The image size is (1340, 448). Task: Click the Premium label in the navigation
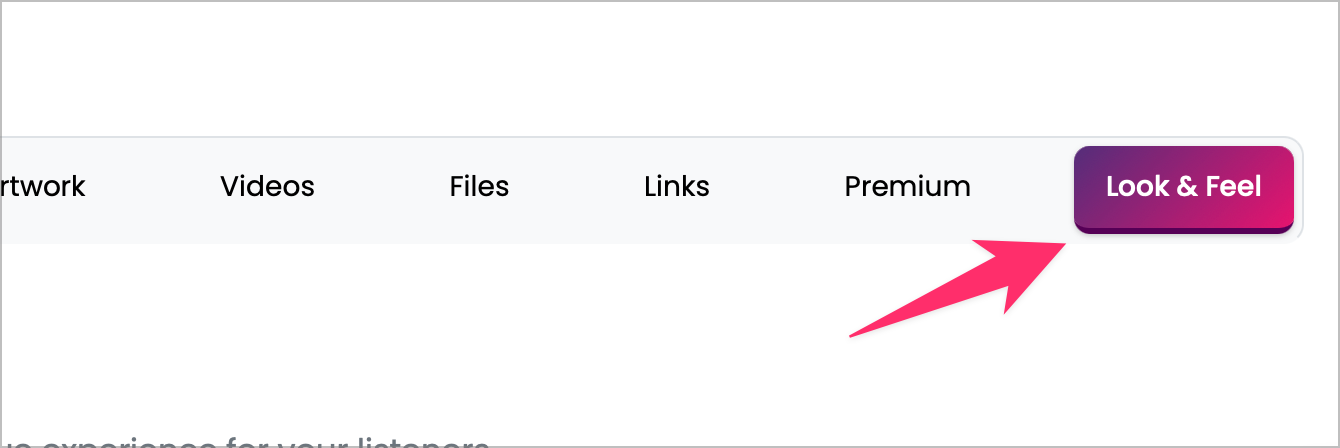coord(907,187)
